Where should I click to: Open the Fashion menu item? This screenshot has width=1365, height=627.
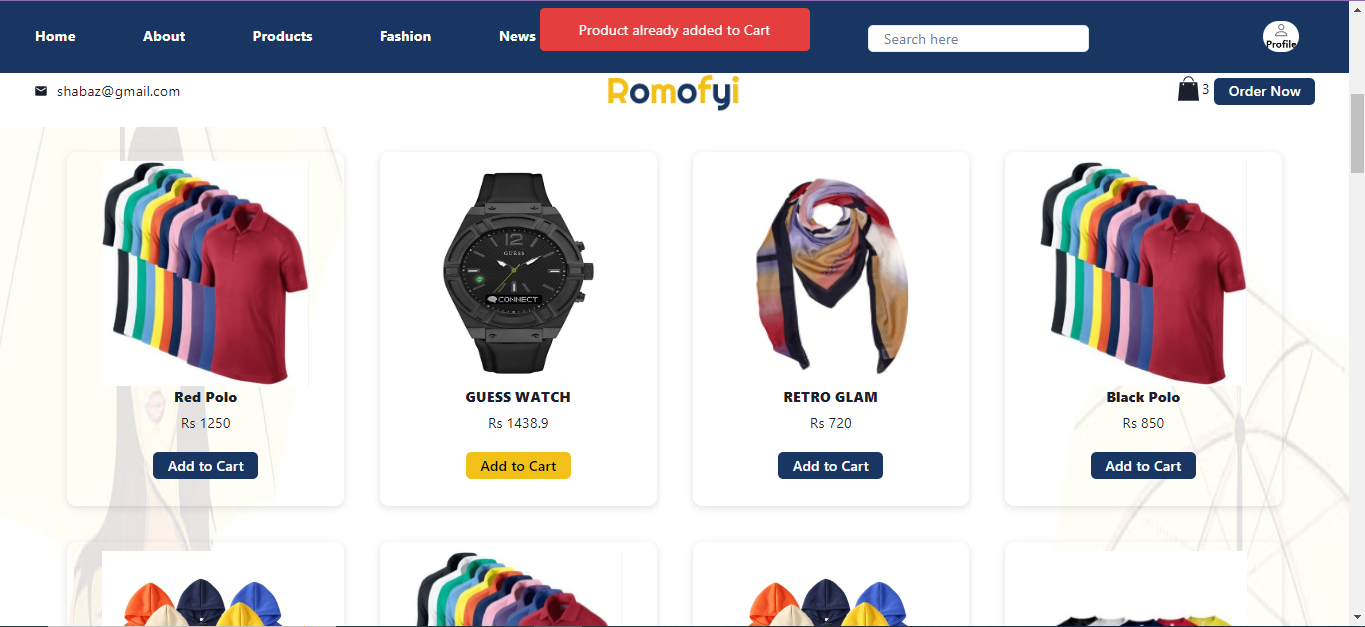(405, 36)
